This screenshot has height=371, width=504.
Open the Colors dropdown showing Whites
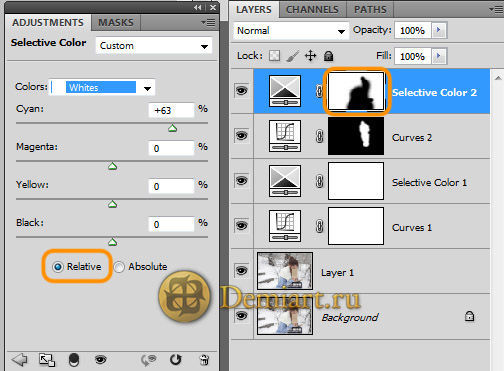tap(102, 88)
